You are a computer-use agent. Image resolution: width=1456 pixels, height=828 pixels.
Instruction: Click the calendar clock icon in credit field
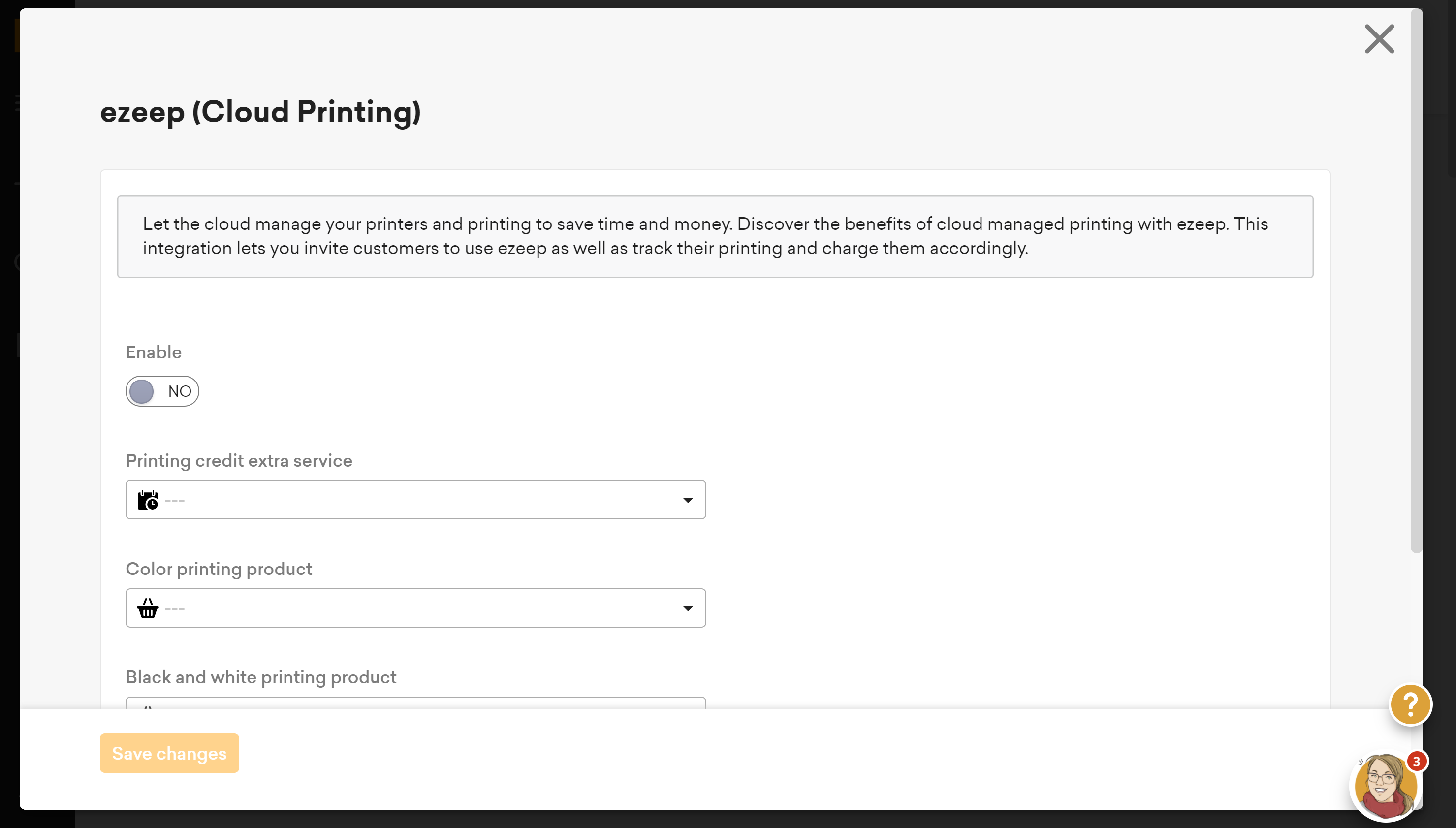click(x=148, y=500)
